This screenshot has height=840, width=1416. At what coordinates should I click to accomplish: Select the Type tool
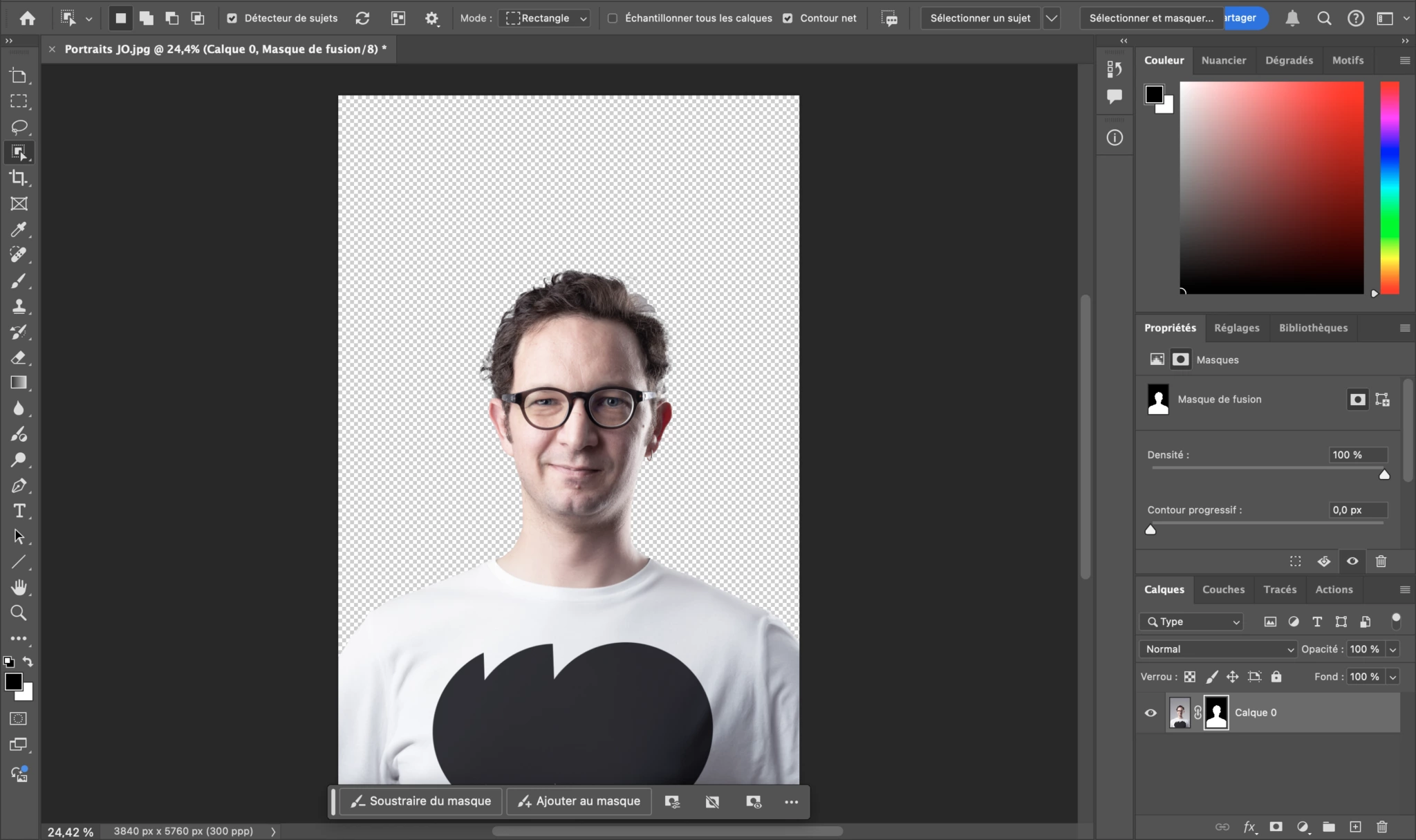pyautogui.click(x=19, y=511)
